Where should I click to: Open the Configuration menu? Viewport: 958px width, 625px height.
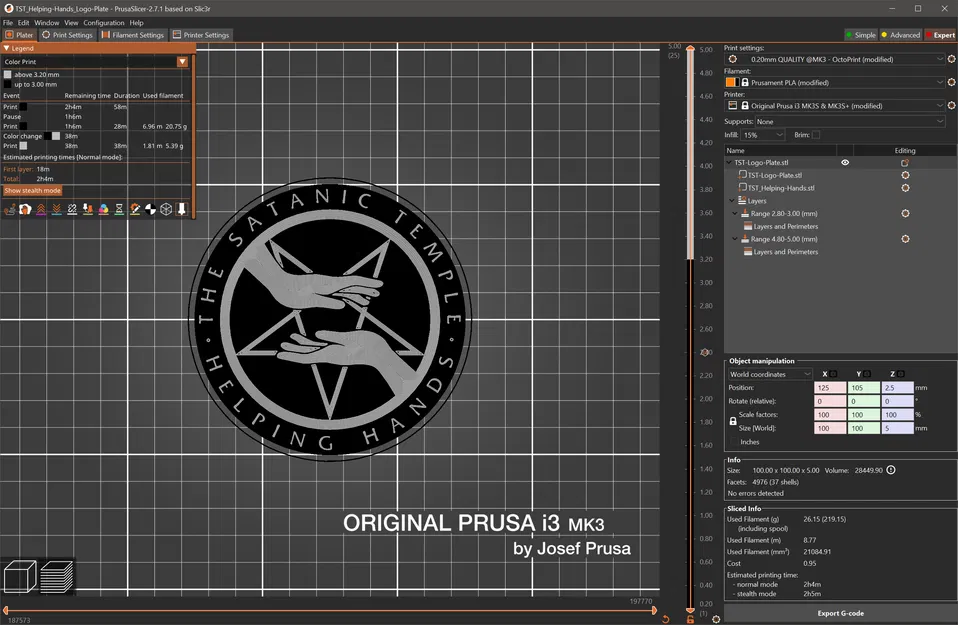(103, 23)
